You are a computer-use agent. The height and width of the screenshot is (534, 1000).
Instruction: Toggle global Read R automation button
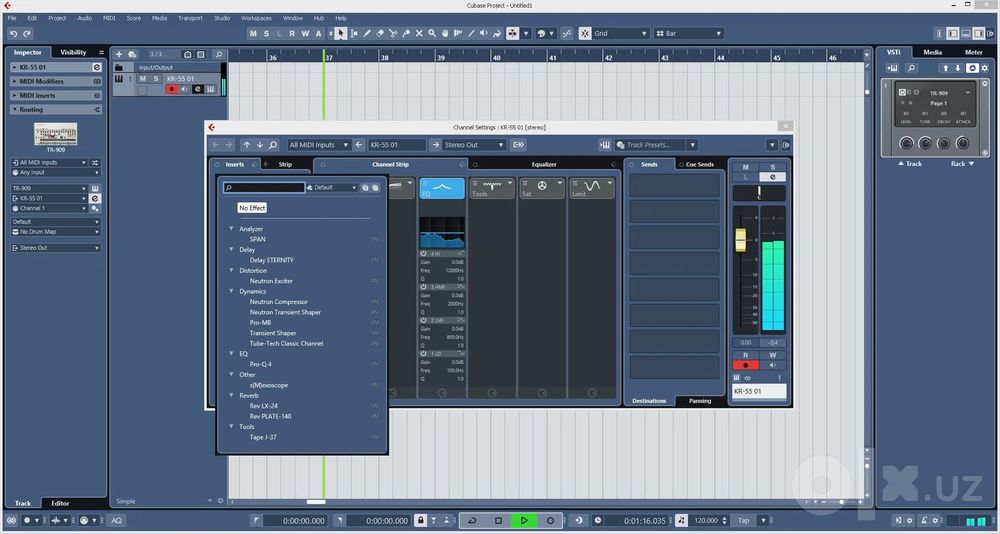[292, 33]
